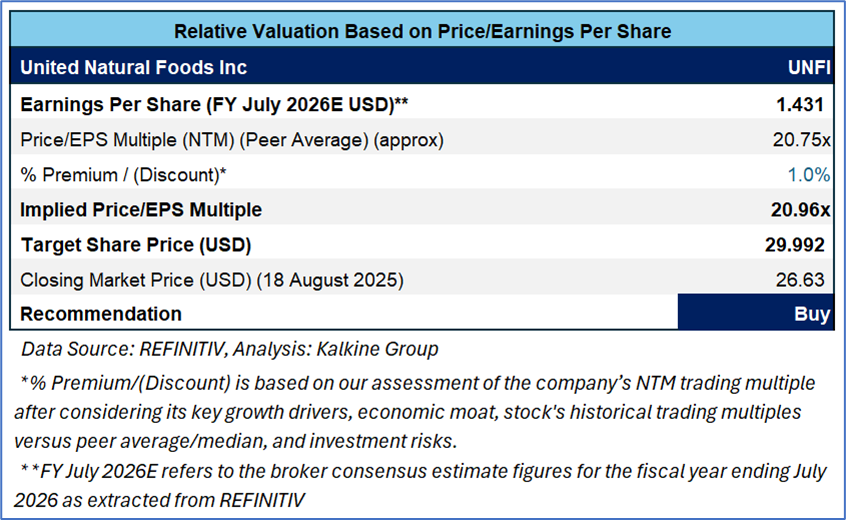Click the Relative Valuation table title
This screenshot has width=846, height=520.
422,31
